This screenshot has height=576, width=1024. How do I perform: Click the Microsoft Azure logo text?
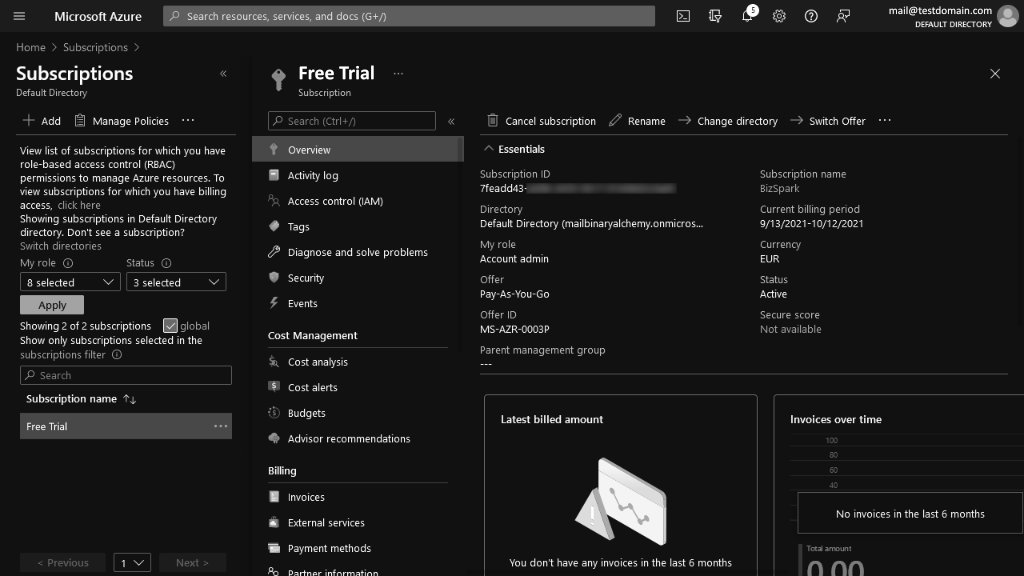98,16
